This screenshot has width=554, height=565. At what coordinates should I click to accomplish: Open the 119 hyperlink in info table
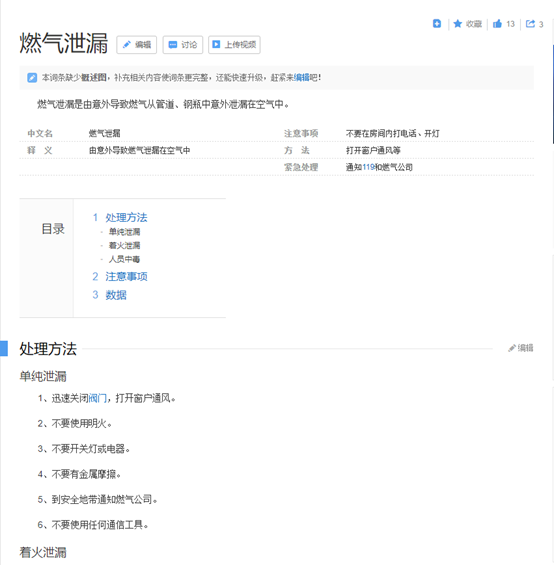368,167
